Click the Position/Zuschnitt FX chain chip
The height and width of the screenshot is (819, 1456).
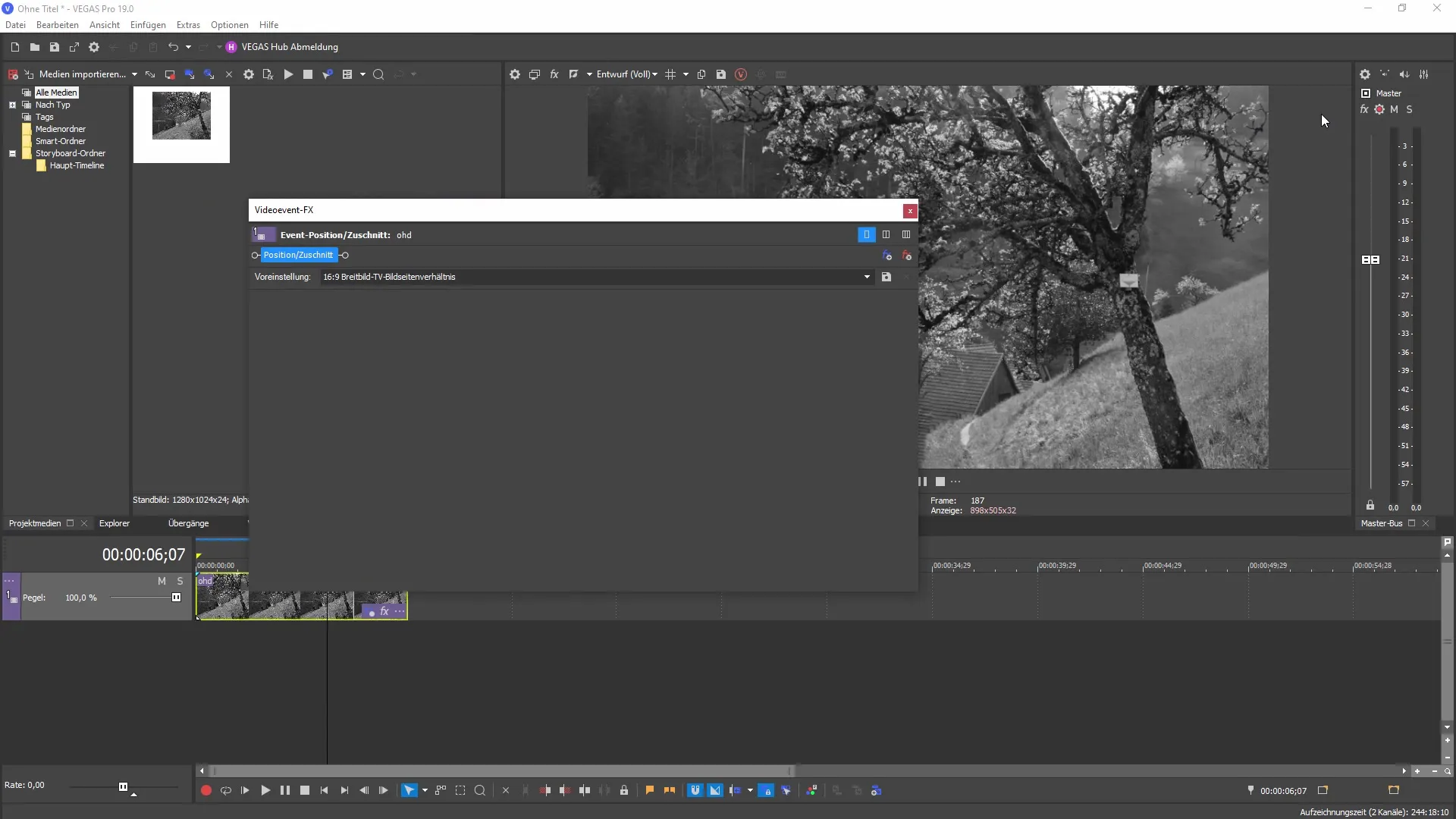[x=298, y=255]
